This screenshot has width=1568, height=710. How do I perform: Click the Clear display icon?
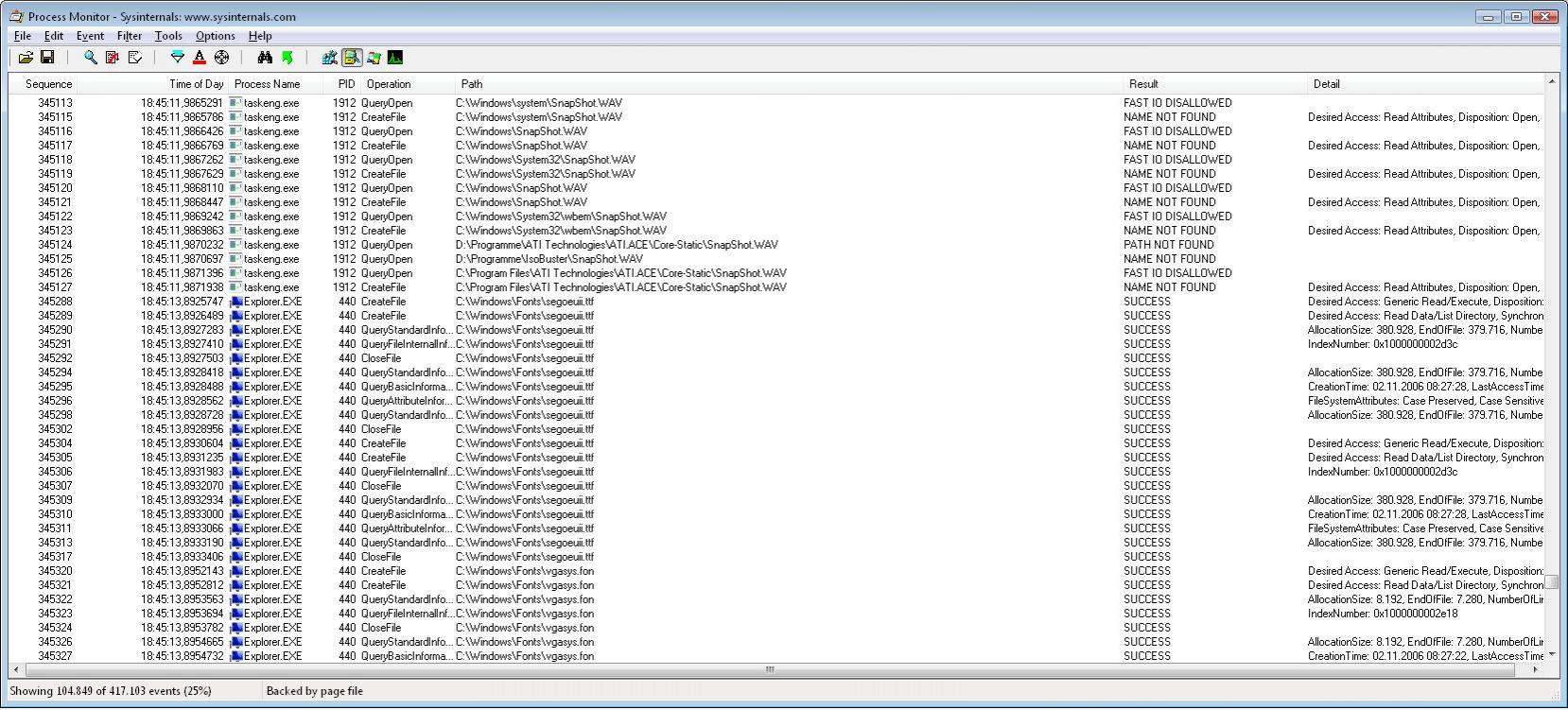135,58
